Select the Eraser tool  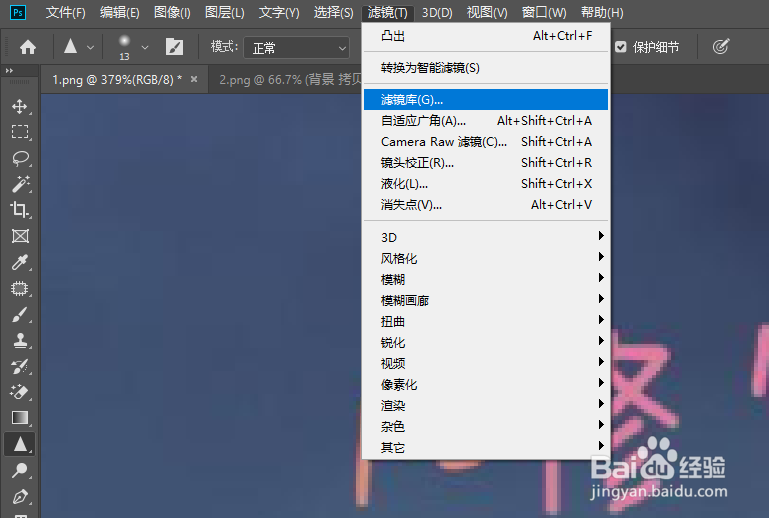click(x=20, y=392)
